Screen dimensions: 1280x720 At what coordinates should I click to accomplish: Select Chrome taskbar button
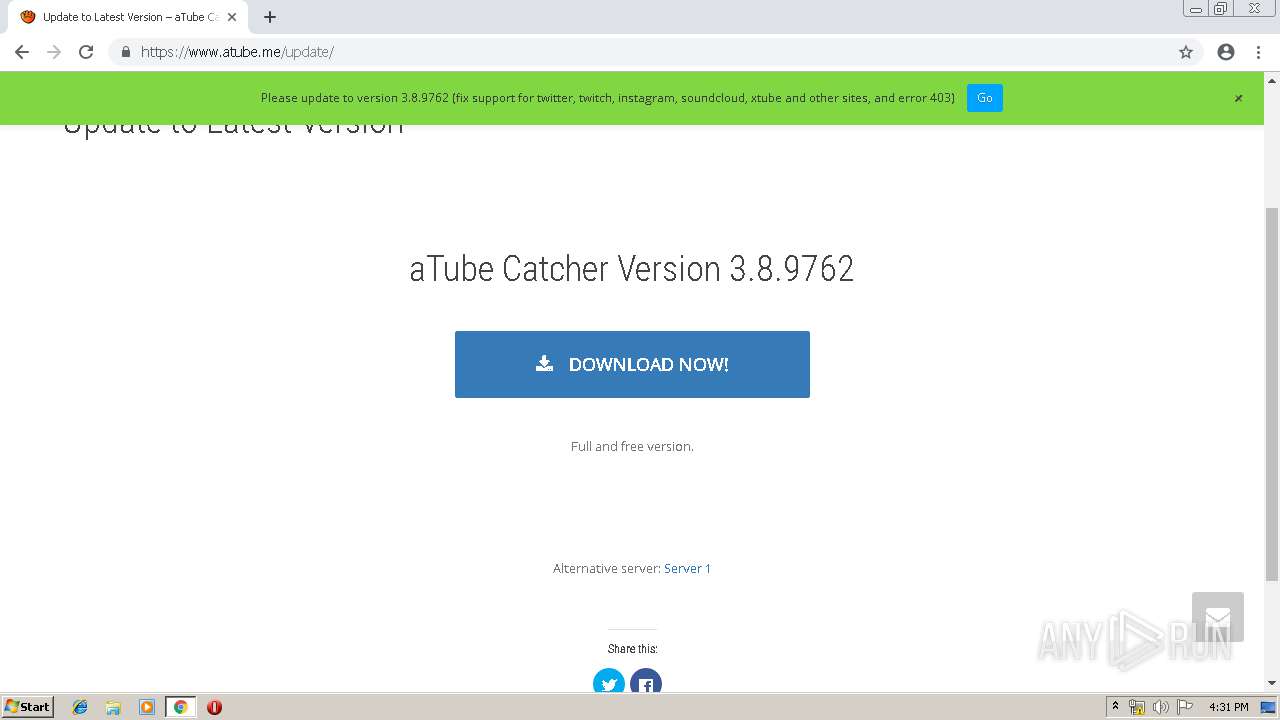[180, 707]
